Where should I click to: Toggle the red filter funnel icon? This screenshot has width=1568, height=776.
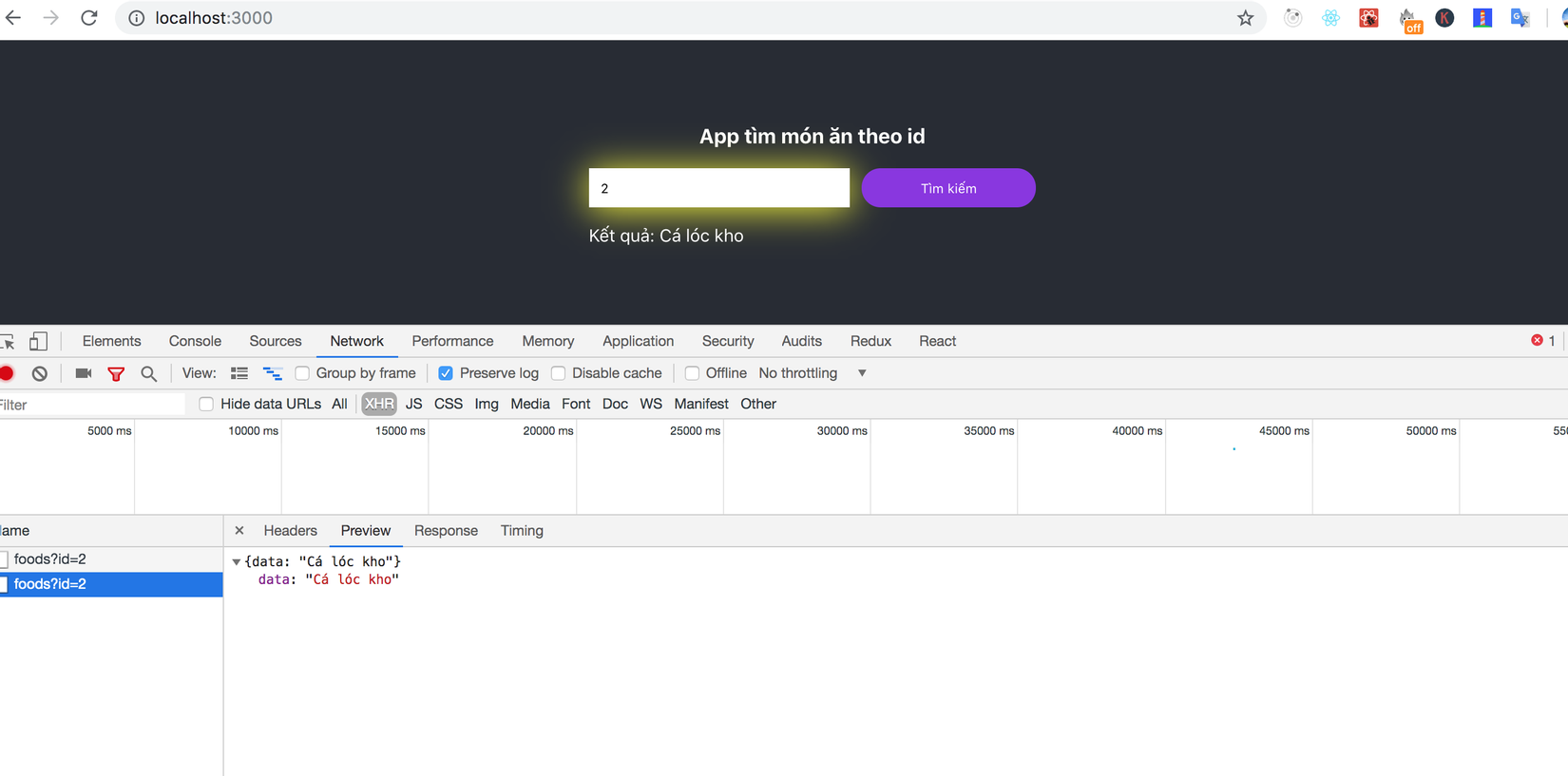(x=116, y=374)
